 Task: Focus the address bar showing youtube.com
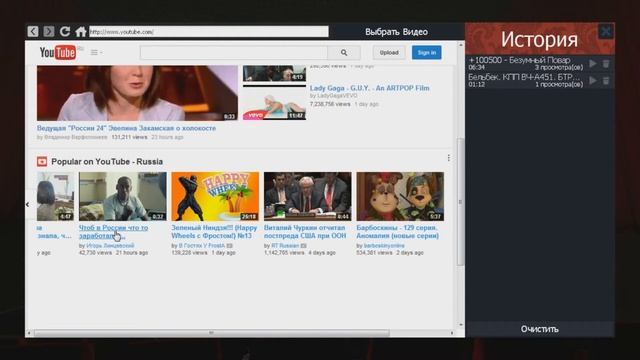(209, 32)
